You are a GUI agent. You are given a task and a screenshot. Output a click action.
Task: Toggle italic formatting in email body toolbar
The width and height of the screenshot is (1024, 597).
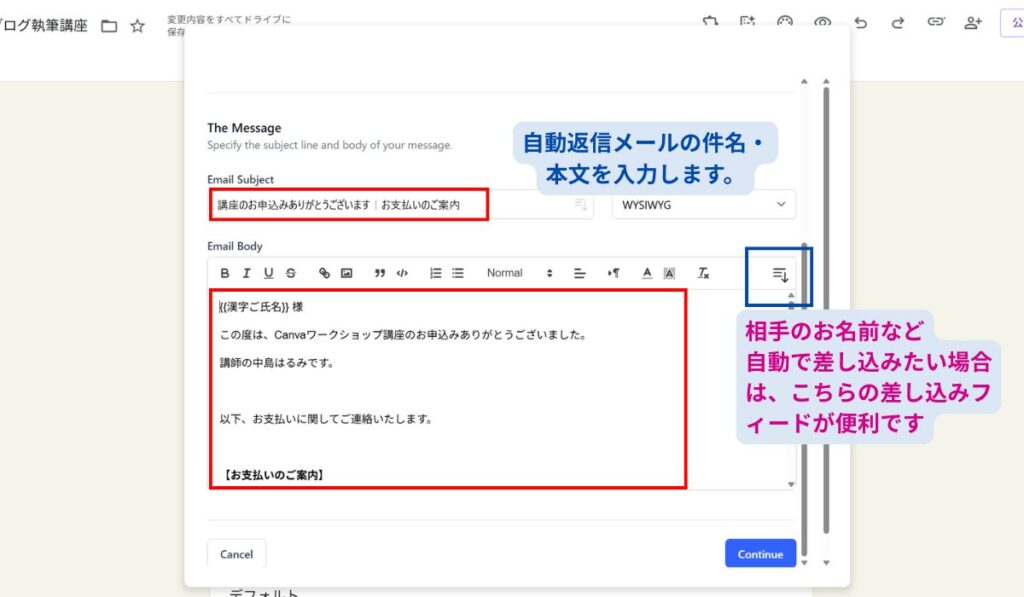(x=246, y=273)
